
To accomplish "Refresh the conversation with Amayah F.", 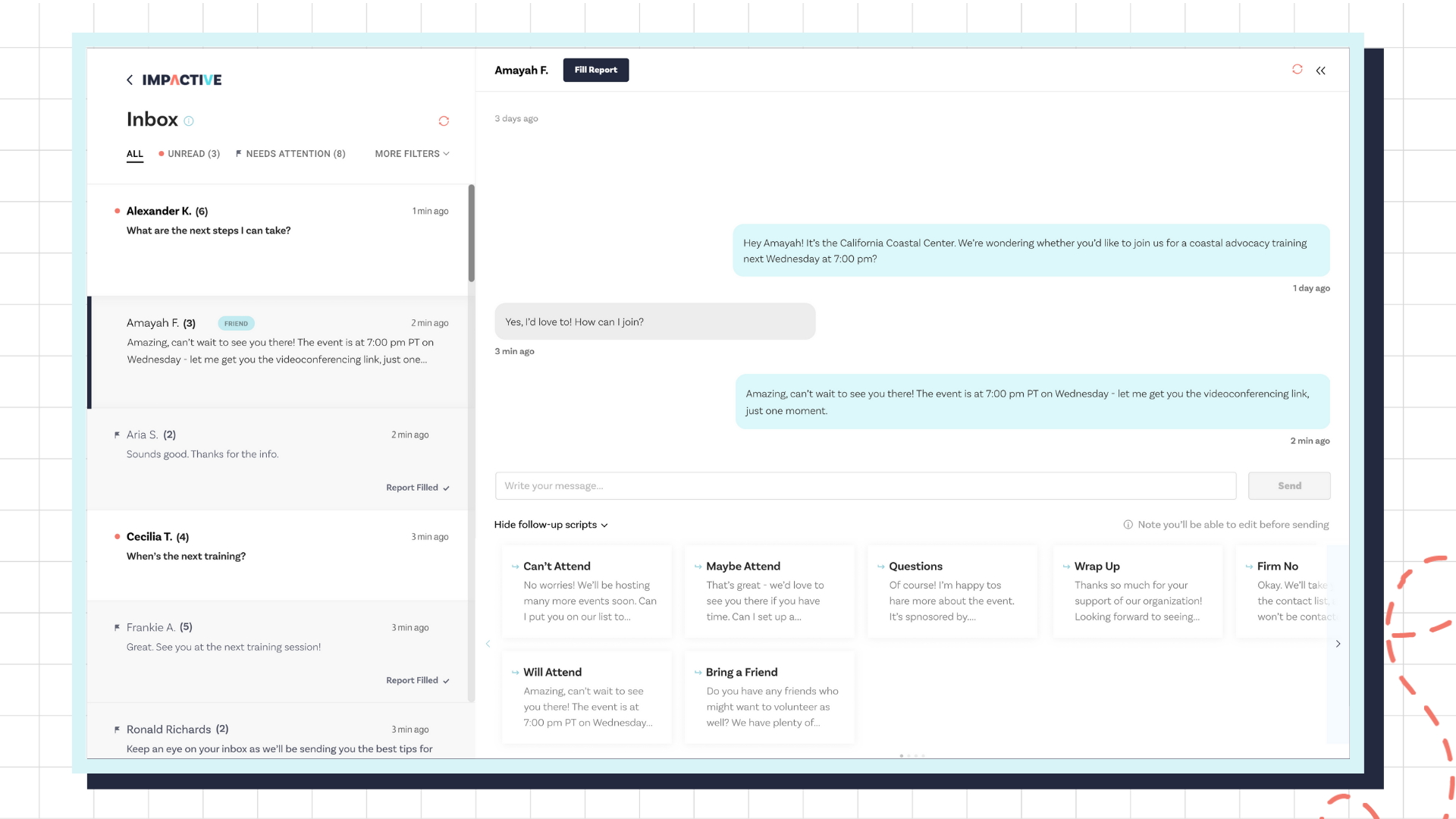I will (x=1297, y=70).
